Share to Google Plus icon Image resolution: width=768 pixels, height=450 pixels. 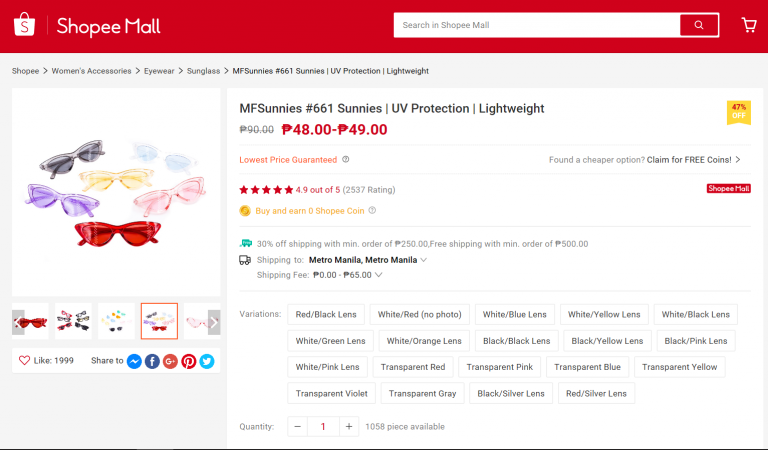[170, 361]
